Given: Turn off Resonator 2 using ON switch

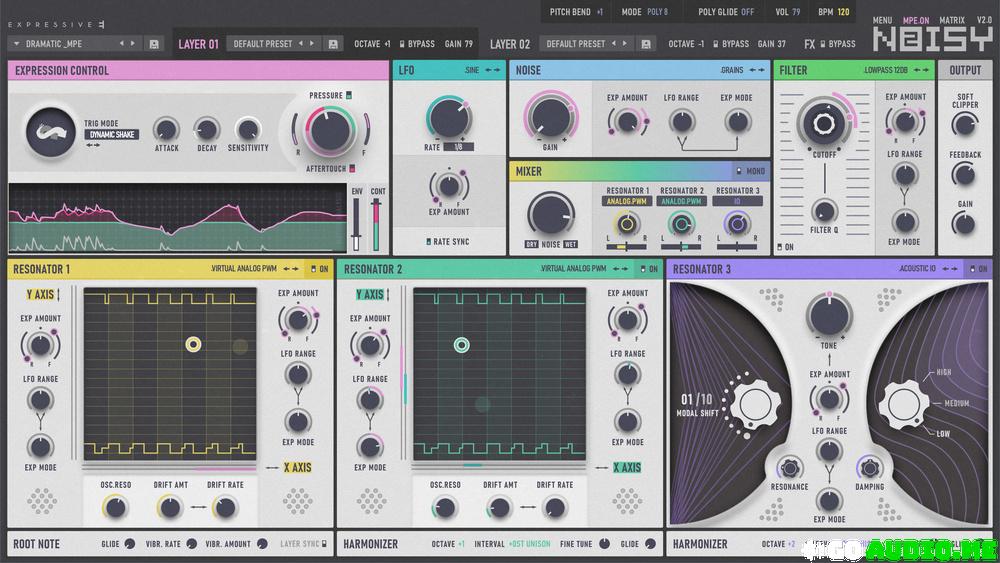Looking at the screenshot, I should [x=641, y=269].
